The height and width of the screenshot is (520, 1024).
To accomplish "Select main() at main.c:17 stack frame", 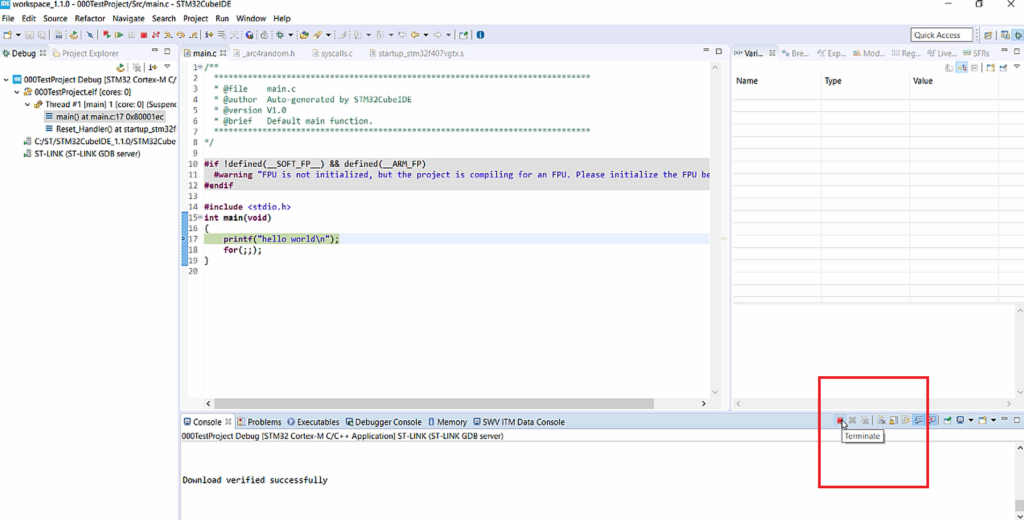I will [104, 117].
